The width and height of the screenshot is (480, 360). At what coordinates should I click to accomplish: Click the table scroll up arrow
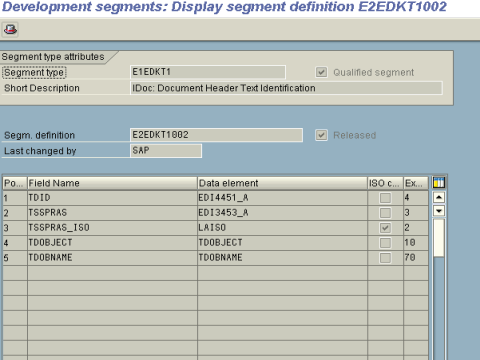439,197
